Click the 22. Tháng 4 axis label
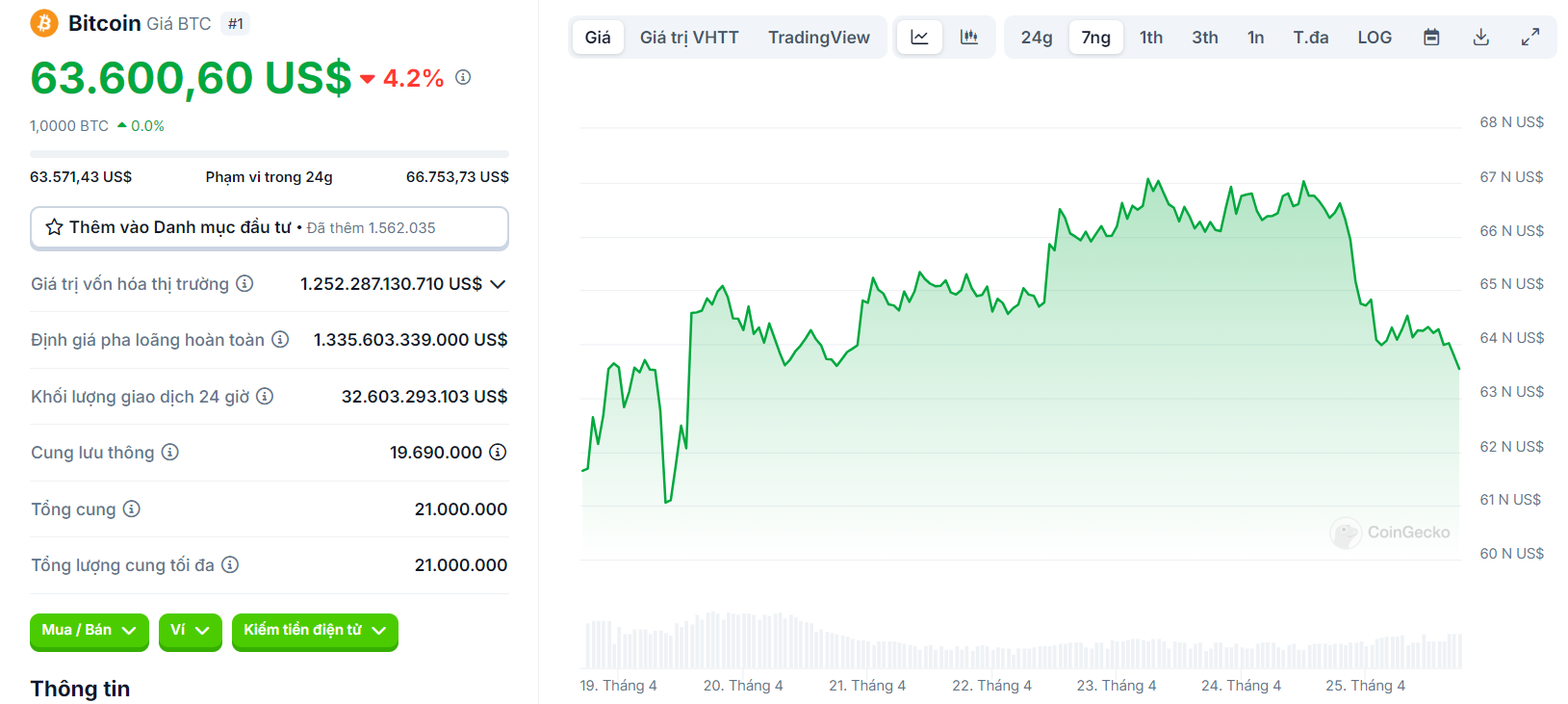 point(991,686)
